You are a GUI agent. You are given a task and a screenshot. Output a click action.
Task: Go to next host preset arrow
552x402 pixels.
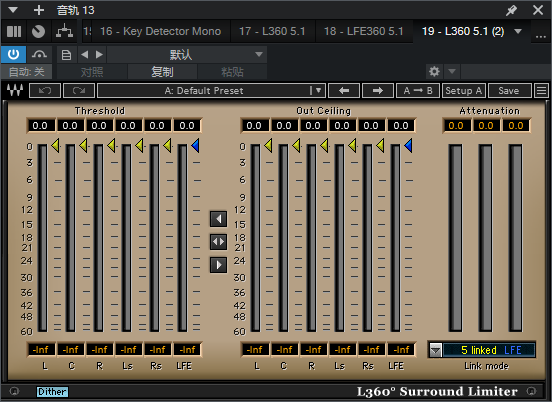(x=100, y=55)
